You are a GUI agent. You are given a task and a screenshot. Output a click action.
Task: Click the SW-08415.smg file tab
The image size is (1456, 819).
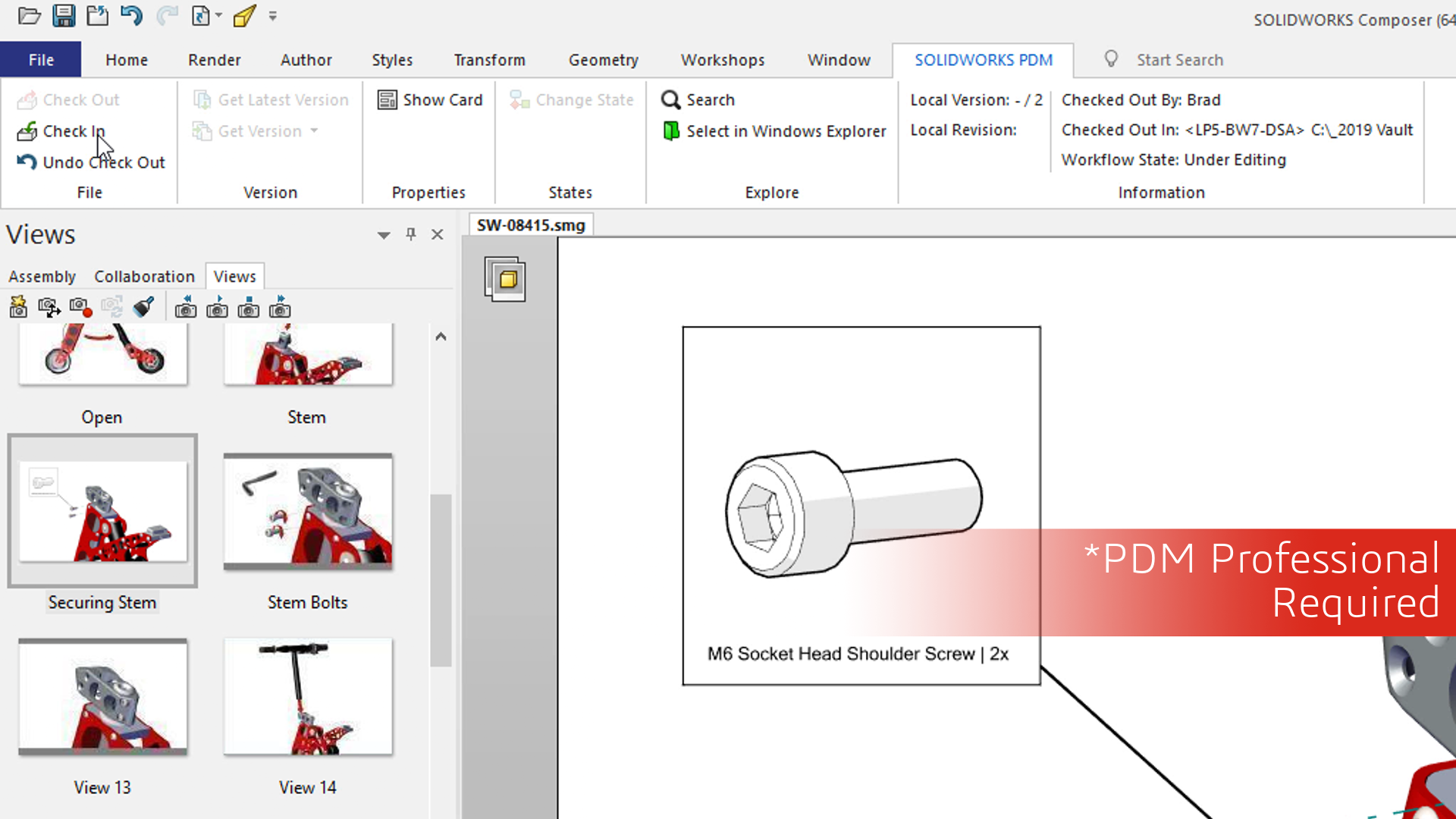tap(531, 224)
